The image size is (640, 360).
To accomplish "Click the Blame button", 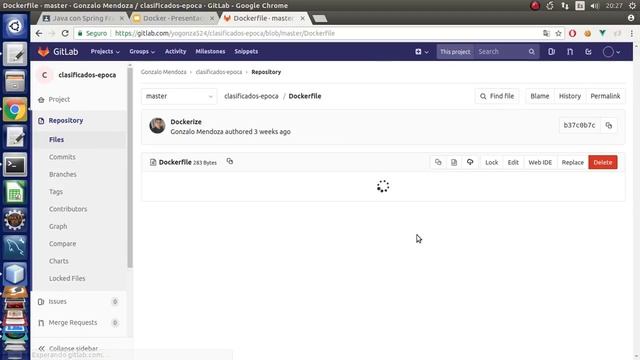I will [540, 96].
